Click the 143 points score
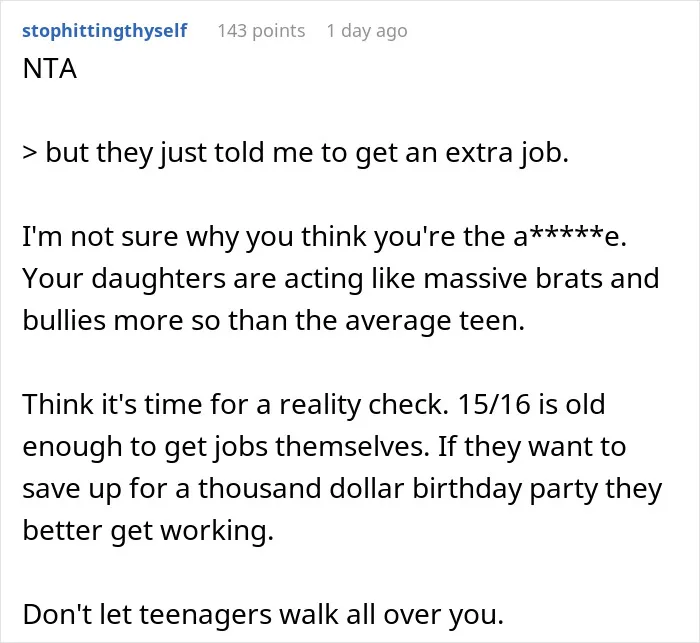The width and height of the screenshot is (700, 643). point(261,31)
